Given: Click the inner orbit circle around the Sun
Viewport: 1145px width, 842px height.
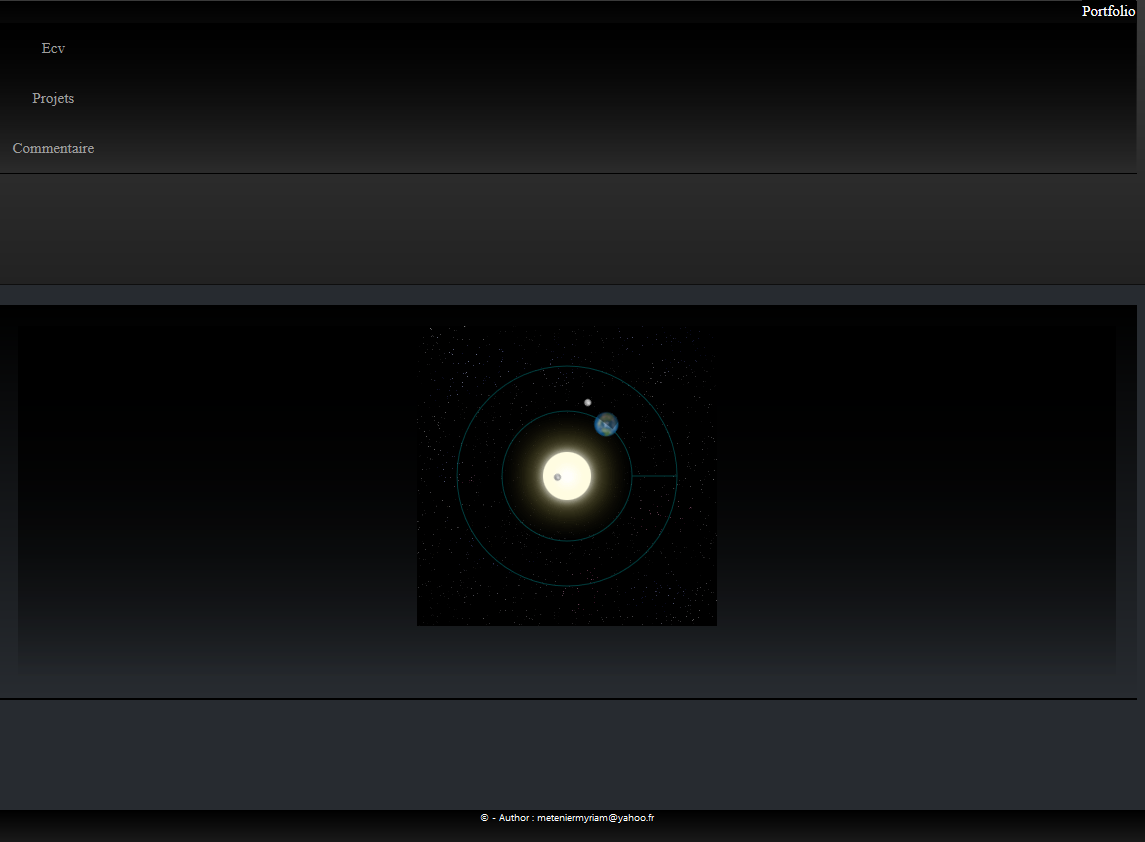Looking at the screenshot, I should click(x=502, y=477).
